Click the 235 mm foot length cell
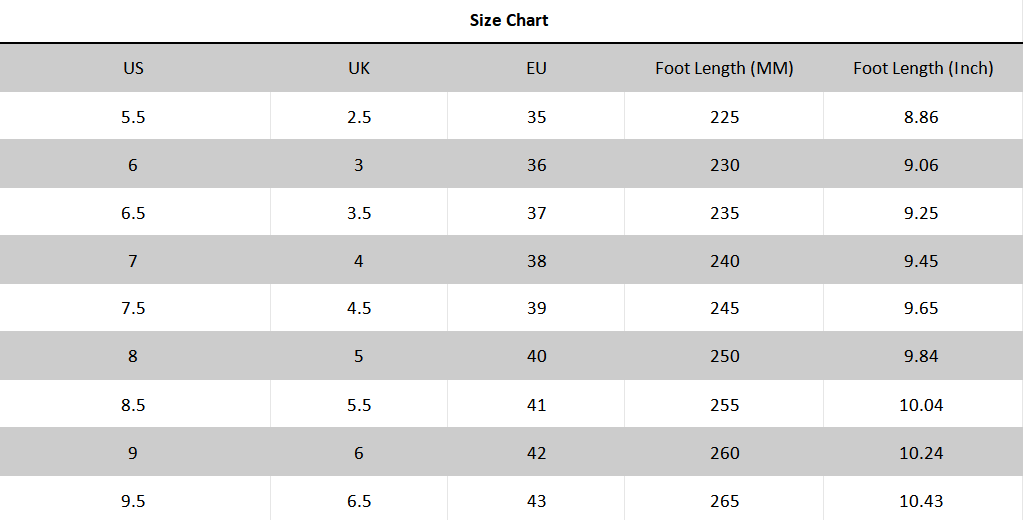 [x=724, y=213]
